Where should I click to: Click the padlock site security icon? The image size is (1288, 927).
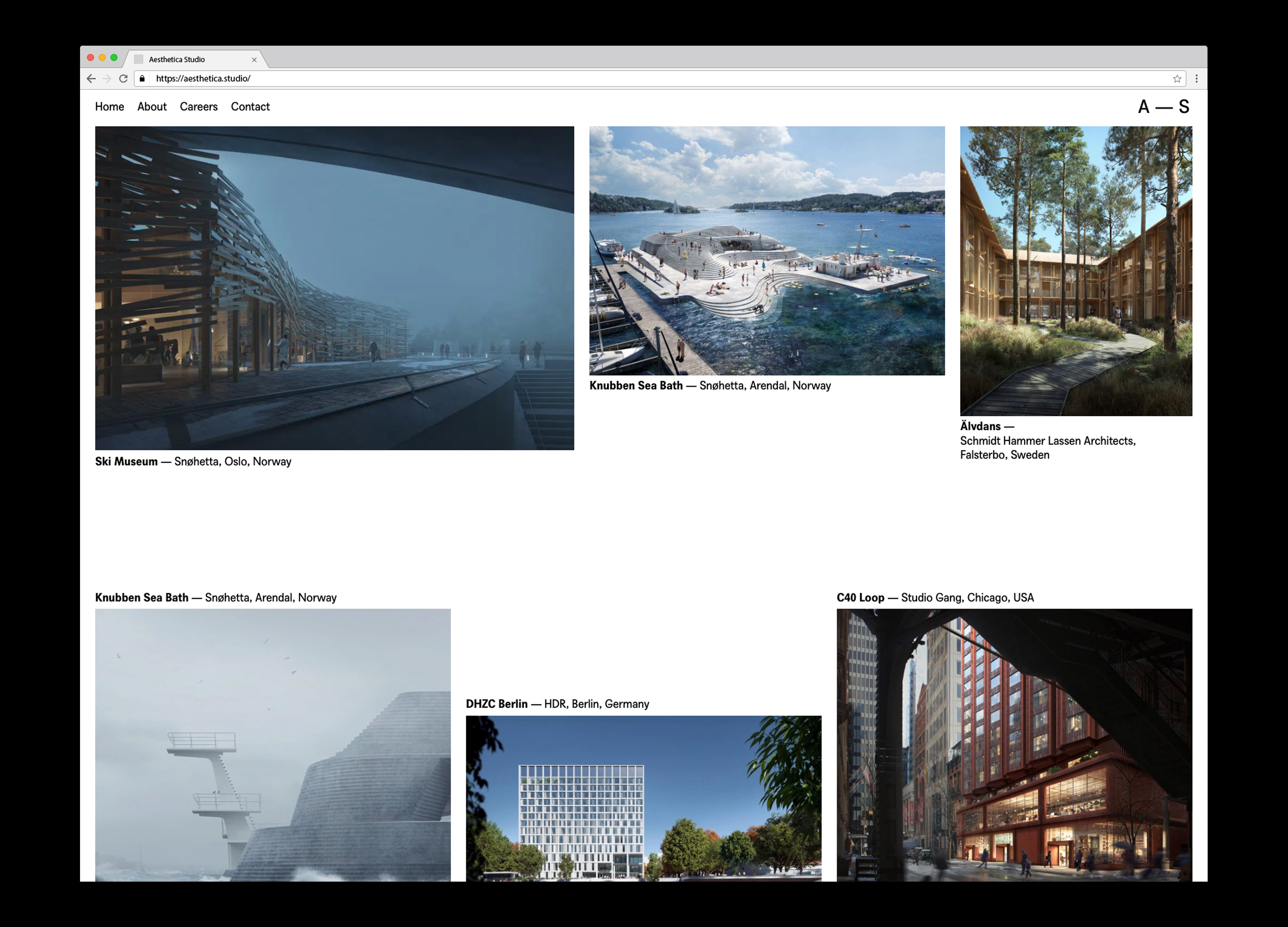click(142, 78)
